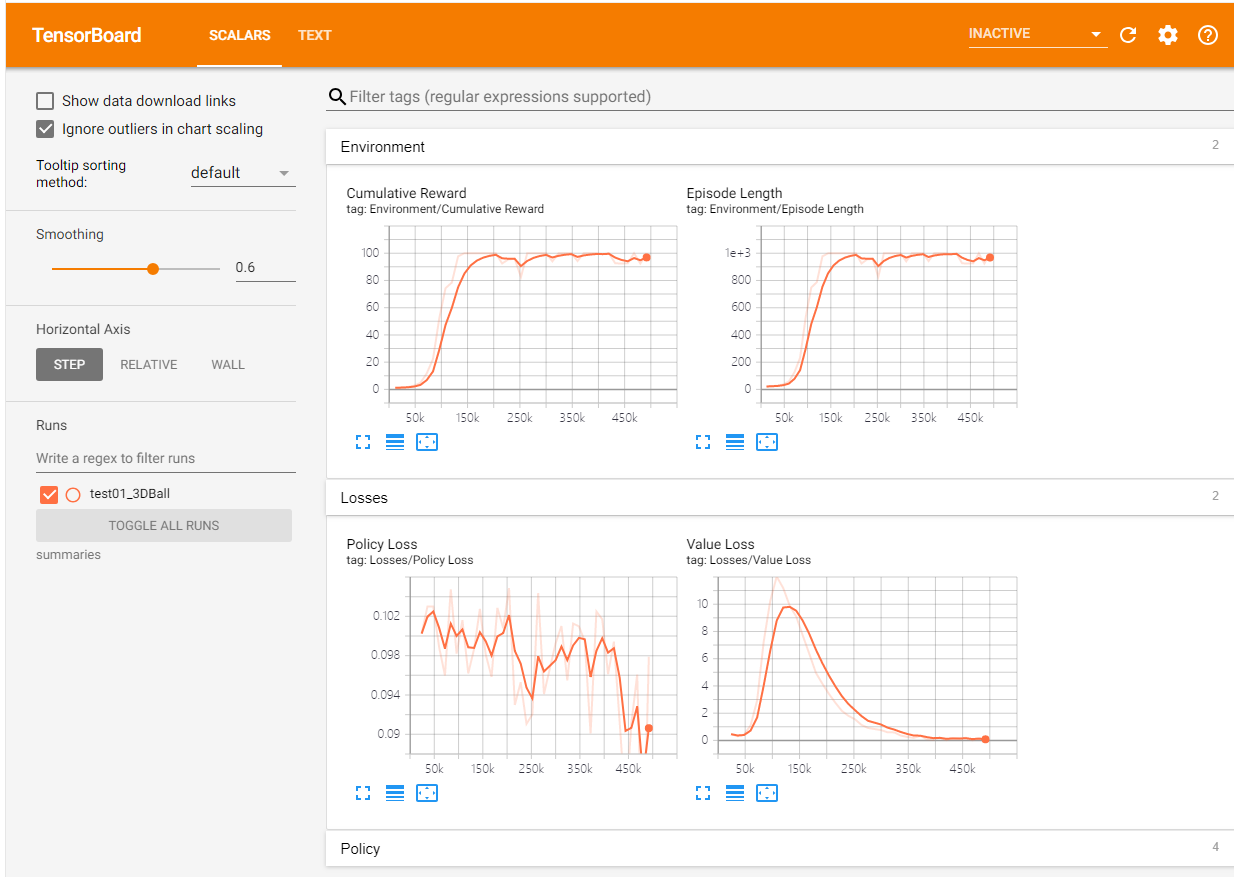
Task: Set horizontal axis to RELATIVE
Action: (149, 365)
